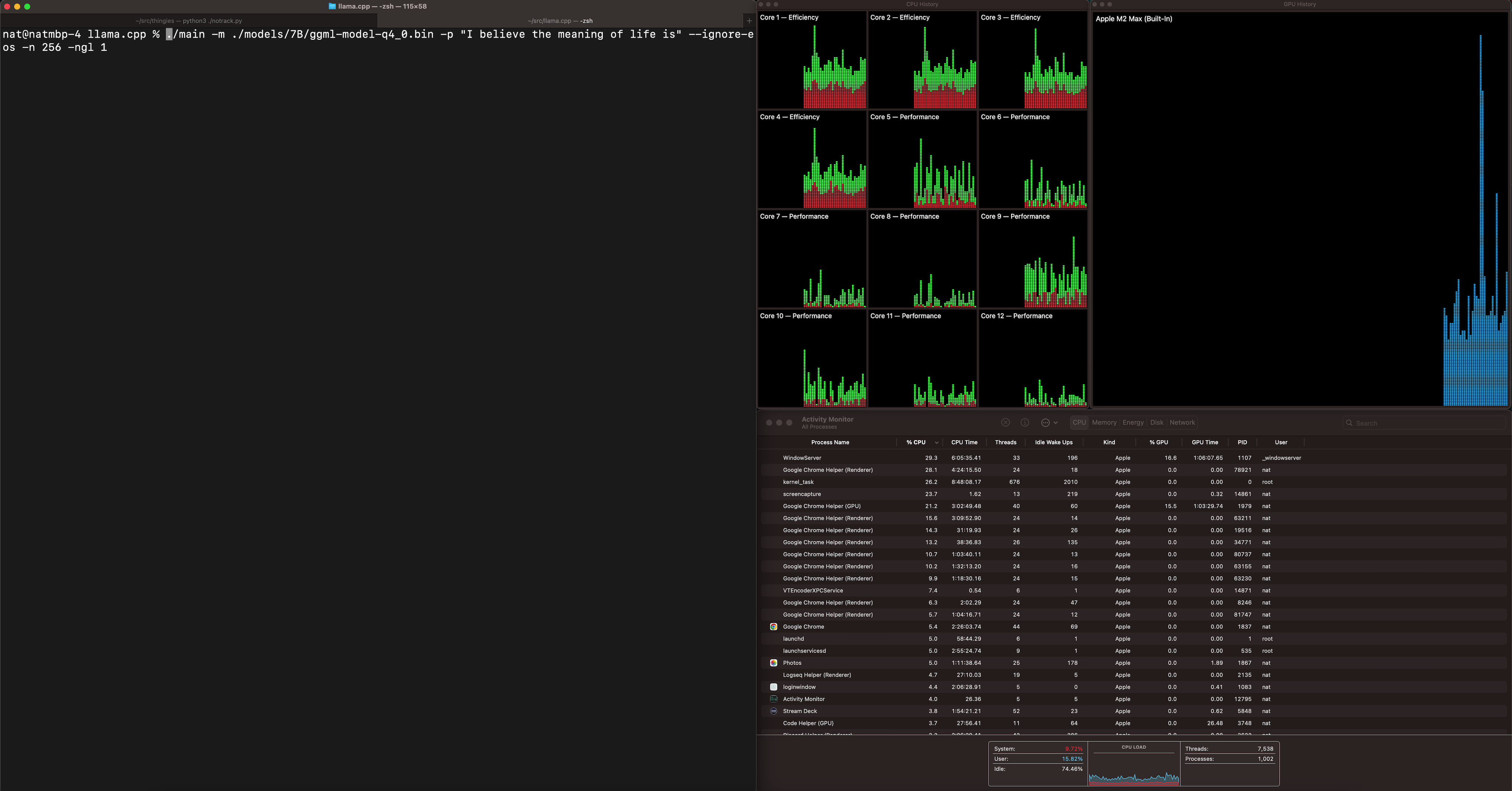The image size is (1512, 791).
Task: Switch to the Memory tab
Action: coord(1104,422)
